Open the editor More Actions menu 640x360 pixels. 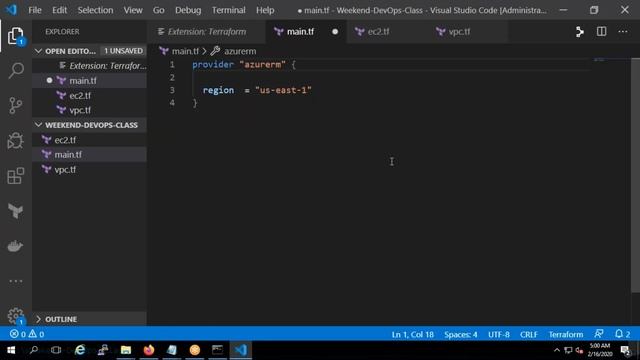click(x=623, y=32)
